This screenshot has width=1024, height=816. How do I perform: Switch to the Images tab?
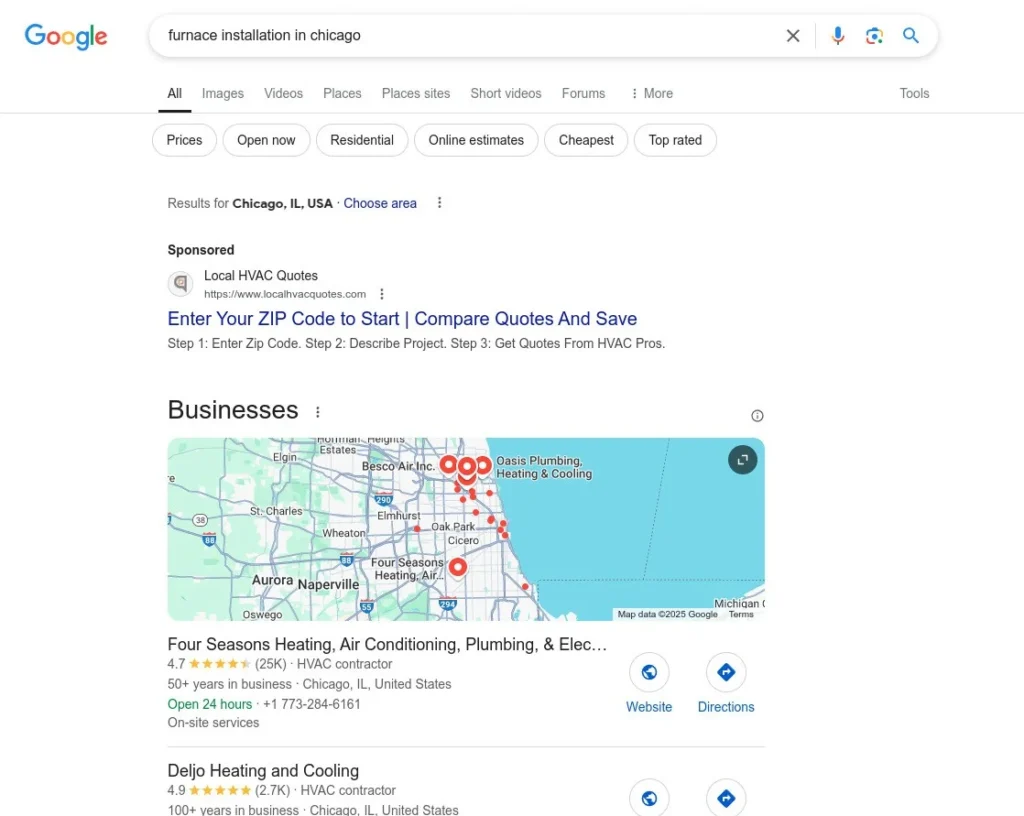coord(222,93)
